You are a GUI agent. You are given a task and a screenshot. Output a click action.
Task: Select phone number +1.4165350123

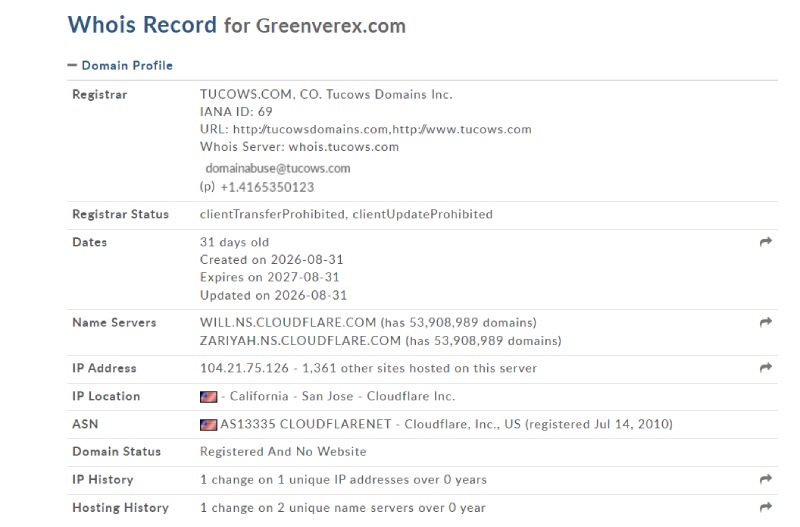tap(267, 187)
